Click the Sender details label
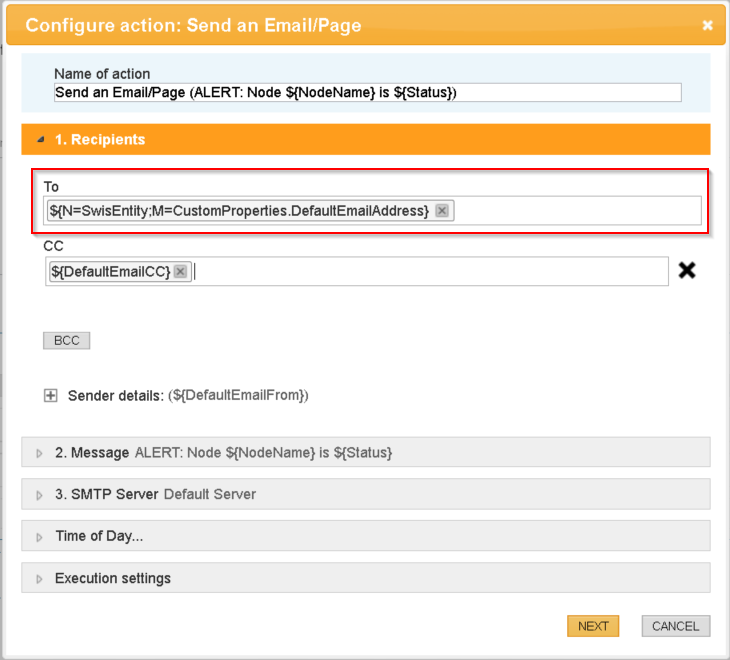730x660 pixels. point(116,396)
